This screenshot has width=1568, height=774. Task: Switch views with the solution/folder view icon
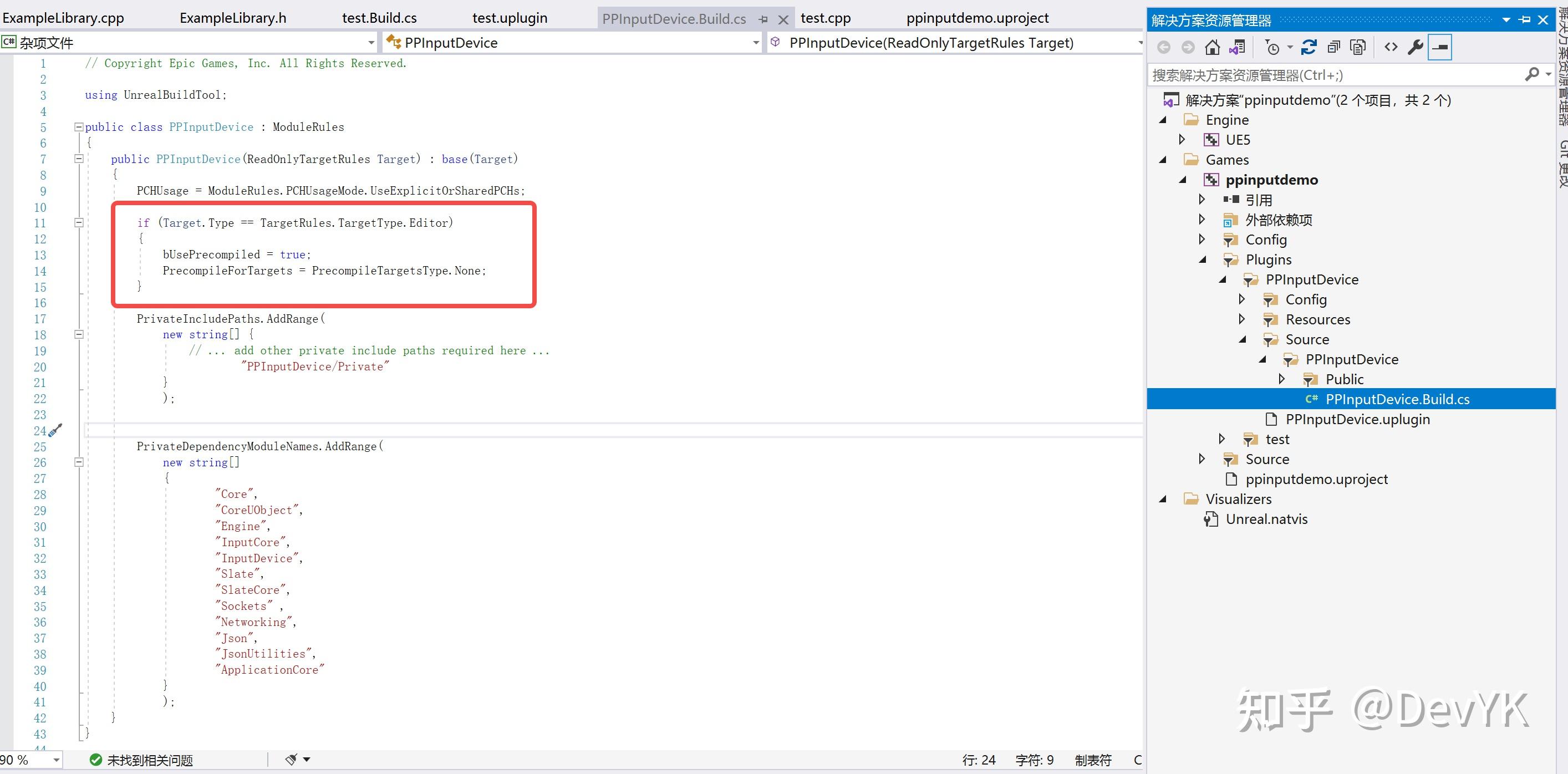click(x=1238, y=47)
